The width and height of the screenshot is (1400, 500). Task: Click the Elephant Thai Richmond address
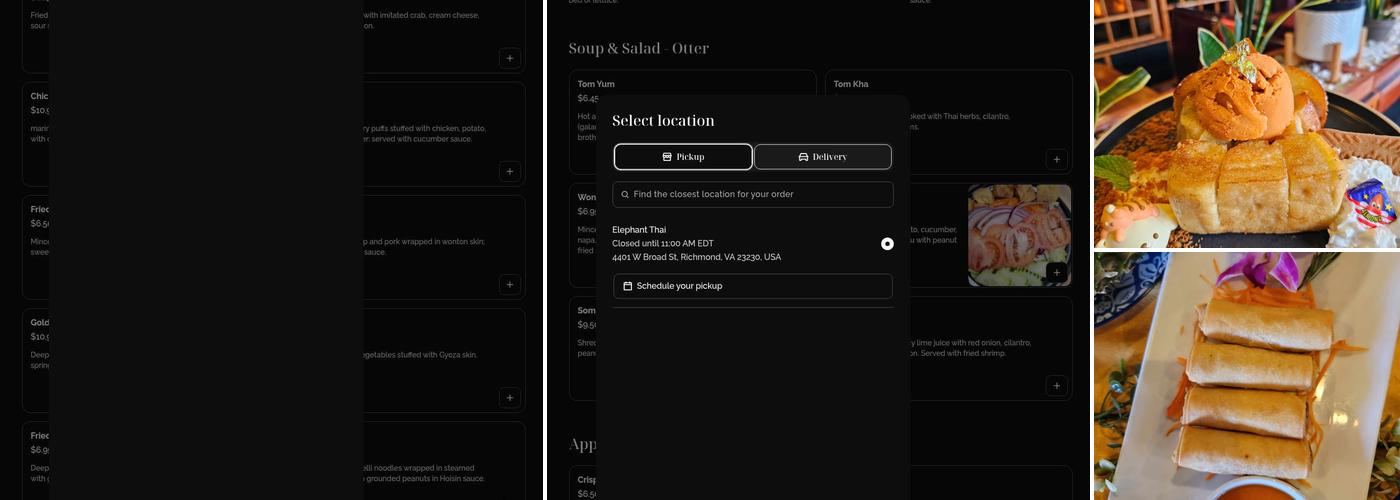[696, 257]
